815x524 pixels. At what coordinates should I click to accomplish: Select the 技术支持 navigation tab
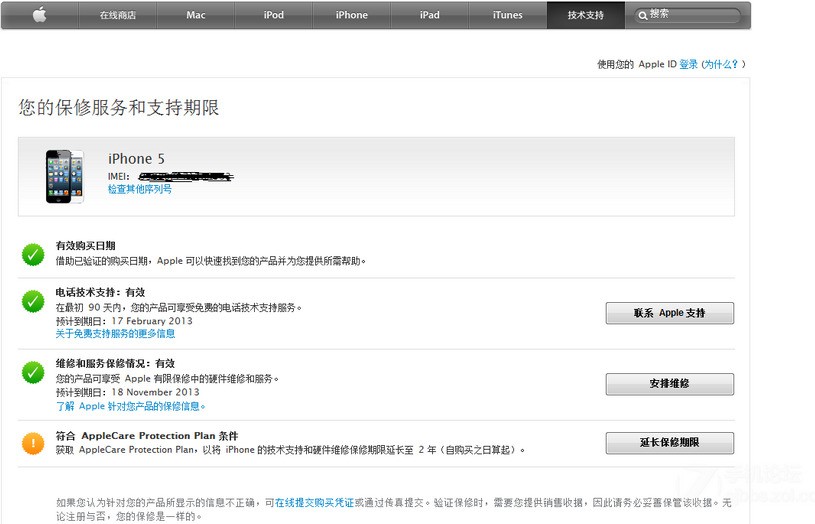[x=585, y=15]
